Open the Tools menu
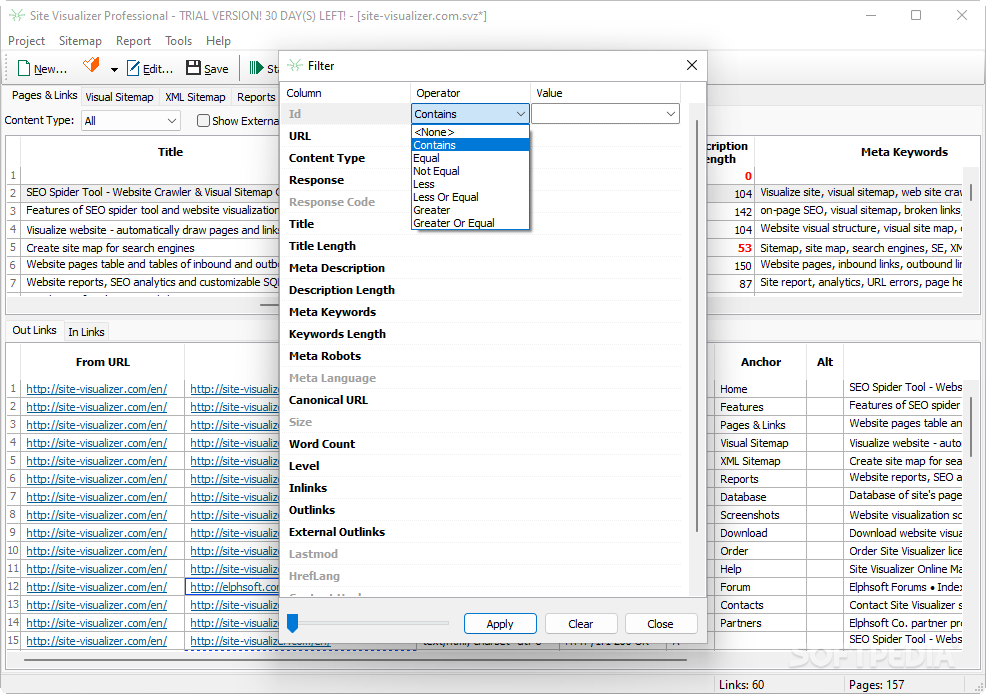This screenshot has width=986, height=694. pyautogui.click(x=179, y=41)
